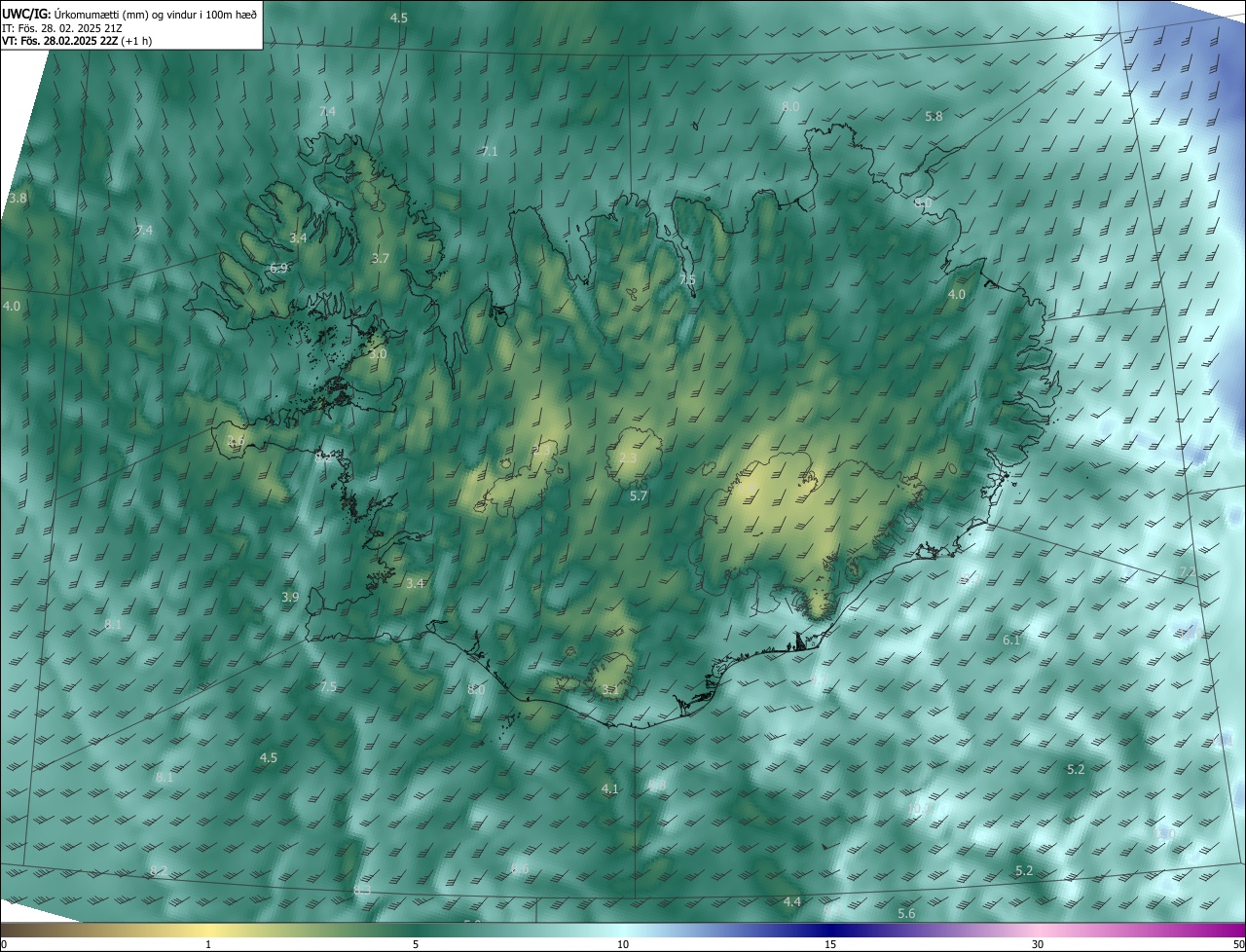
Task: Click the value '6.9' on the map
Action: point(278,268)
